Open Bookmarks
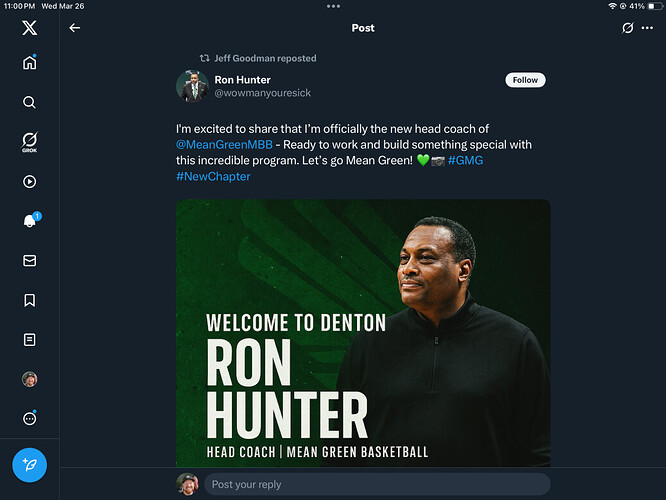 [29, 300]
